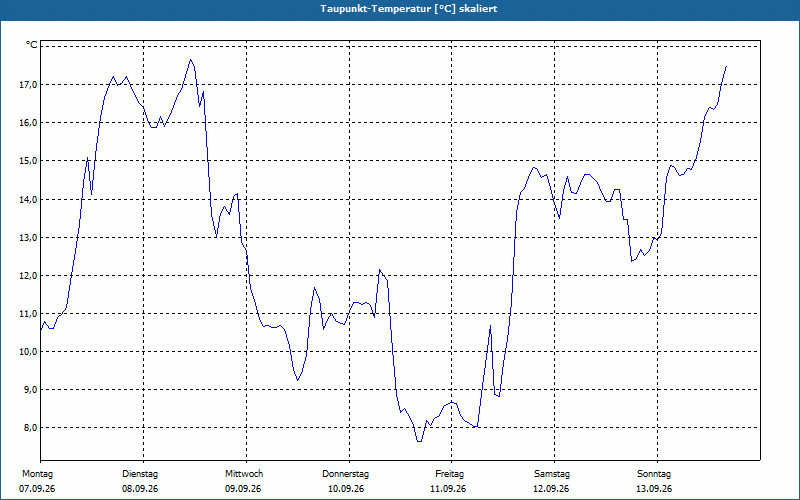Select the 17,0 y-axis label

[28, 84]
